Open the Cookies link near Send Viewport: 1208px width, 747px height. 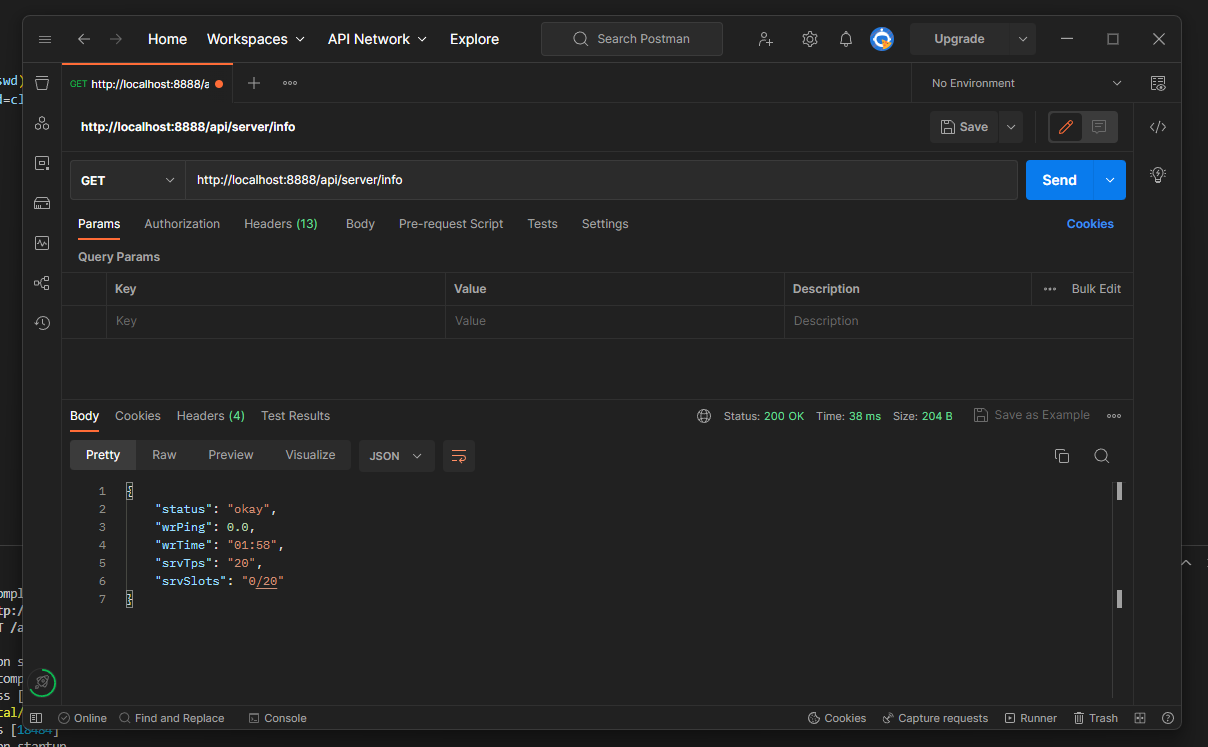tap(1090, 224)
